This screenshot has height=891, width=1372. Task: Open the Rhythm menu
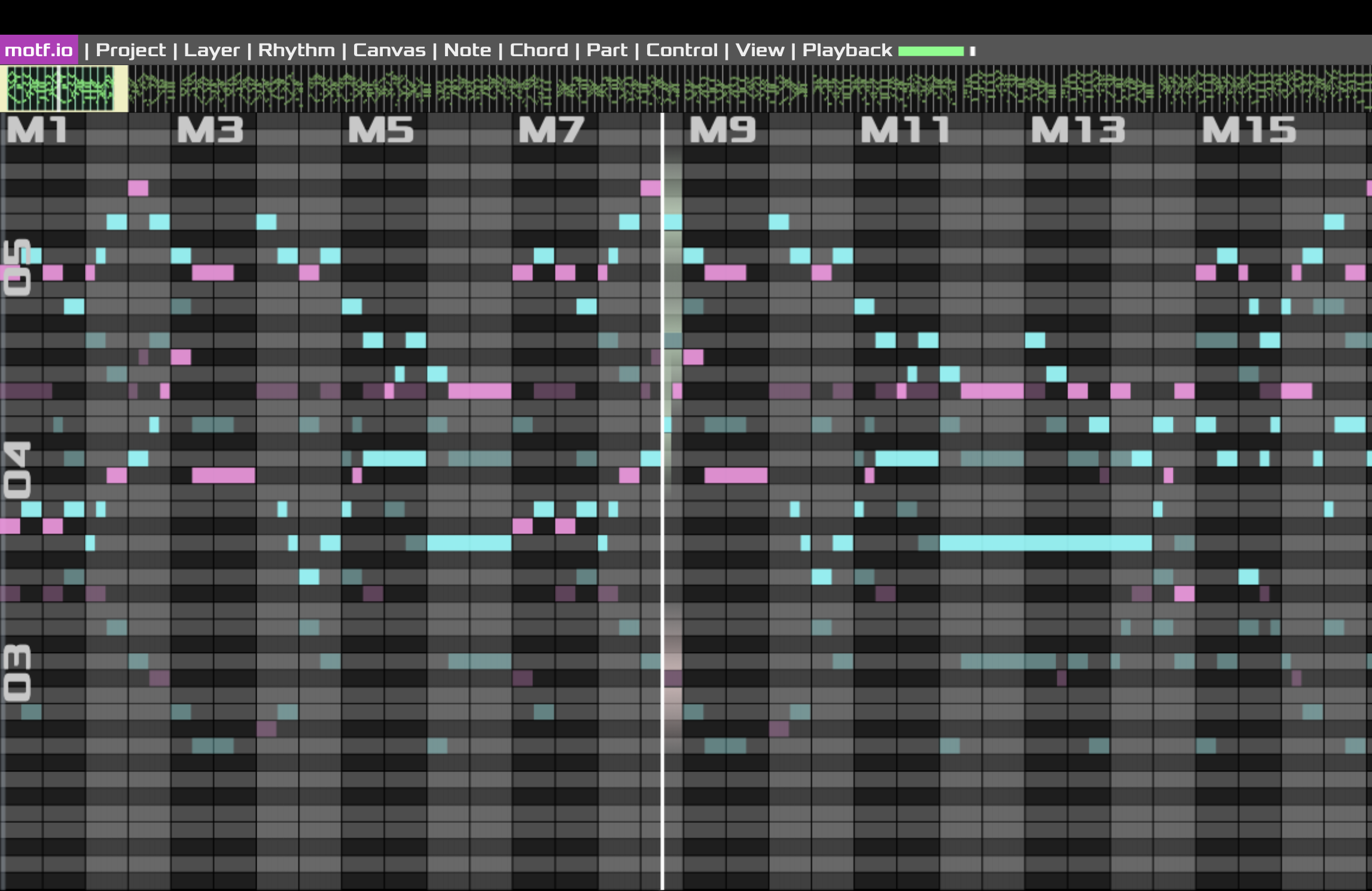coord(297,50)
